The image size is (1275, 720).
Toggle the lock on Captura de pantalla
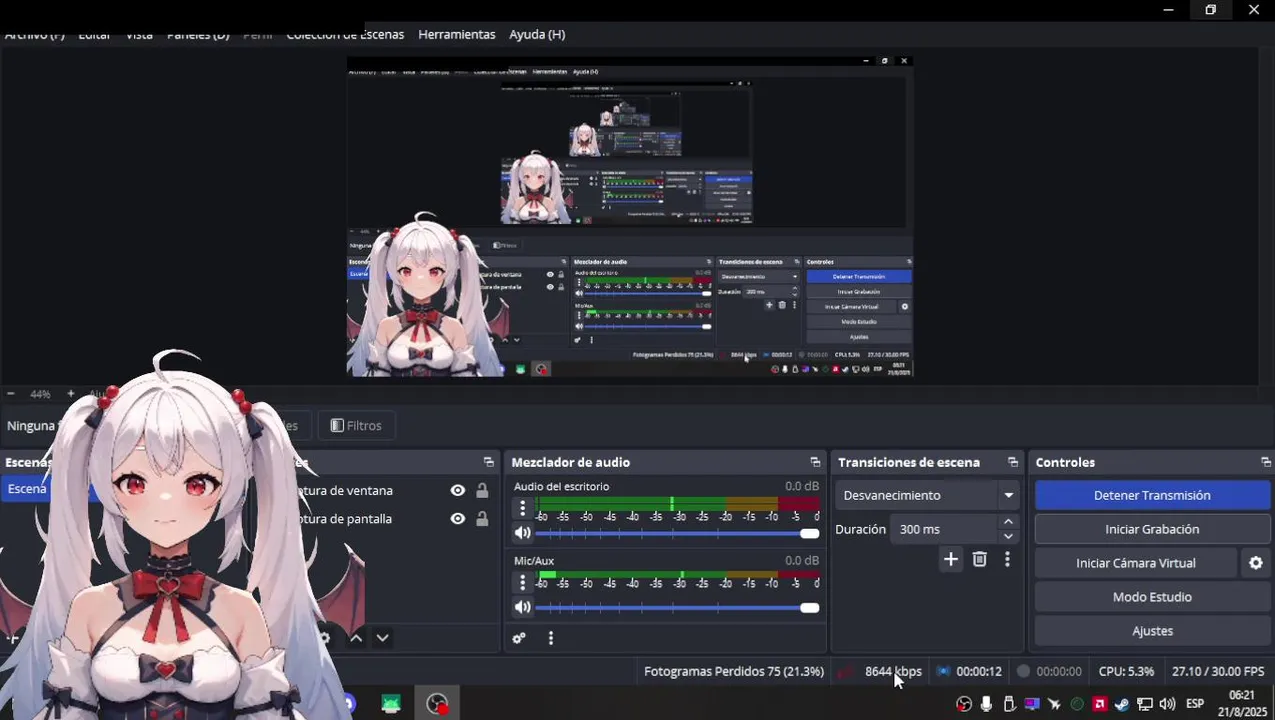point(482,519)
